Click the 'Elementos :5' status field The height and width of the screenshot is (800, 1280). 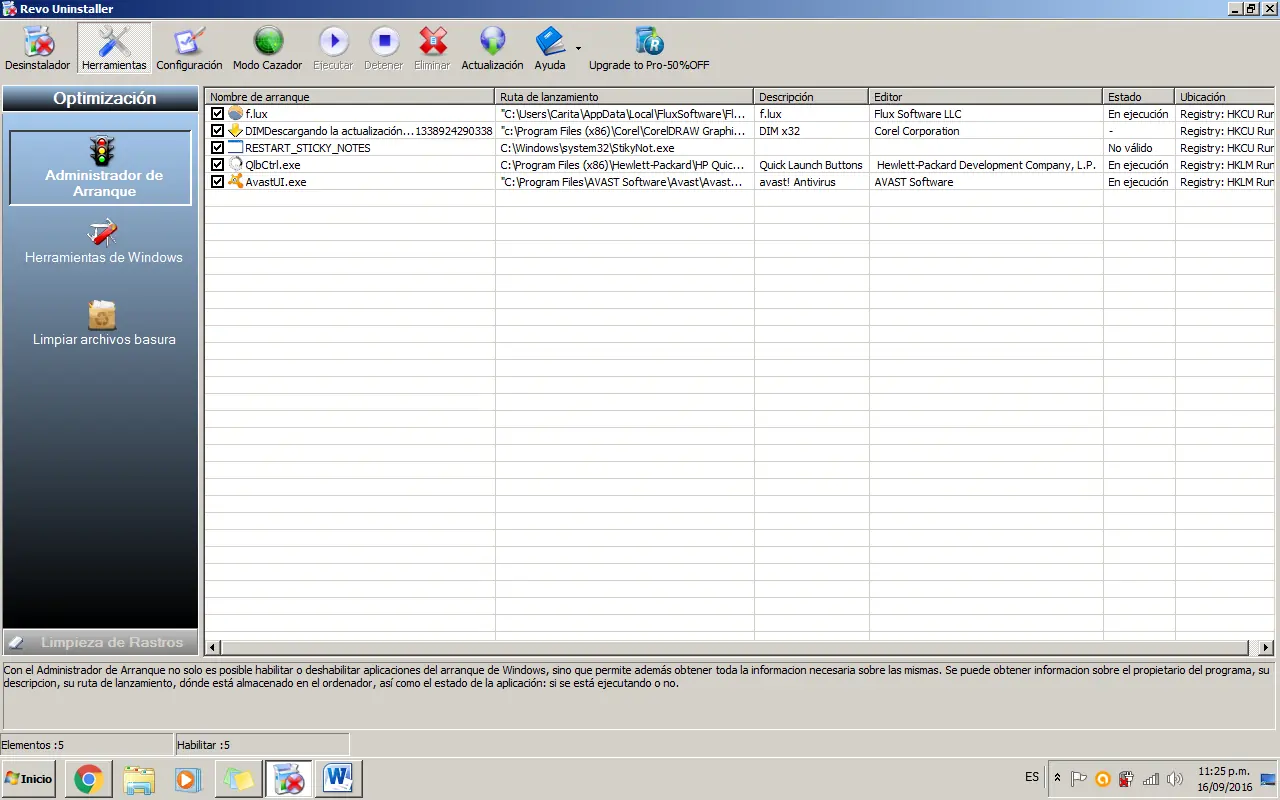click(87, 744)
